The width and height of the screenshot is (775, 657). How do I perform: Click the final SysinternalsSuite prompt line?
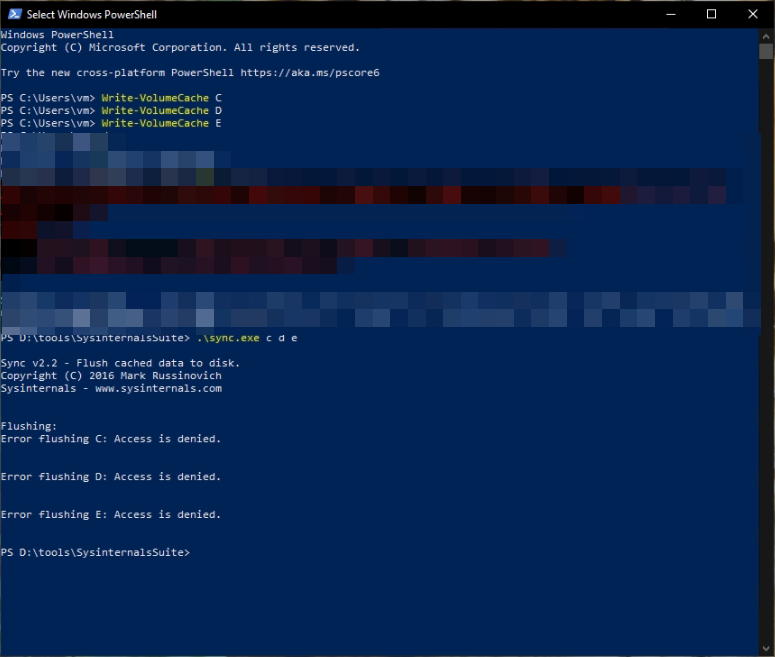coord(95,553)
